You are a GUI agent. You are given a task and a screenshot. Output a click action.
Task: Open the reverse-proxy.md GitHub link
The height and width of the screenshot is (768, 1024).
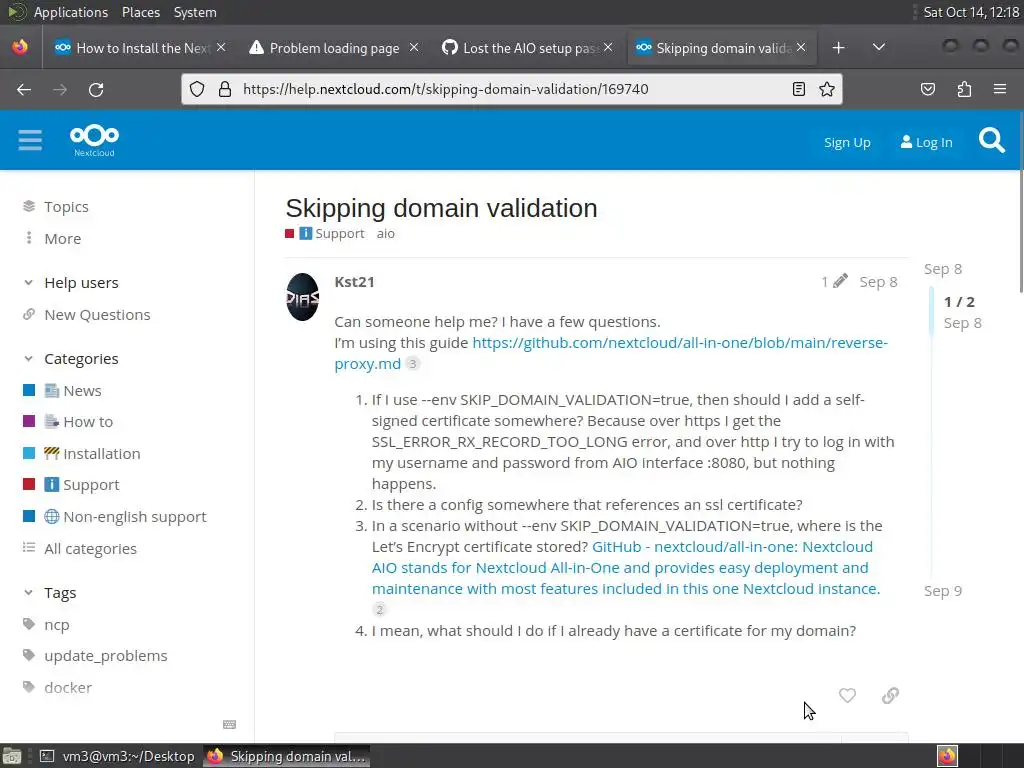(x=611, y=353)
